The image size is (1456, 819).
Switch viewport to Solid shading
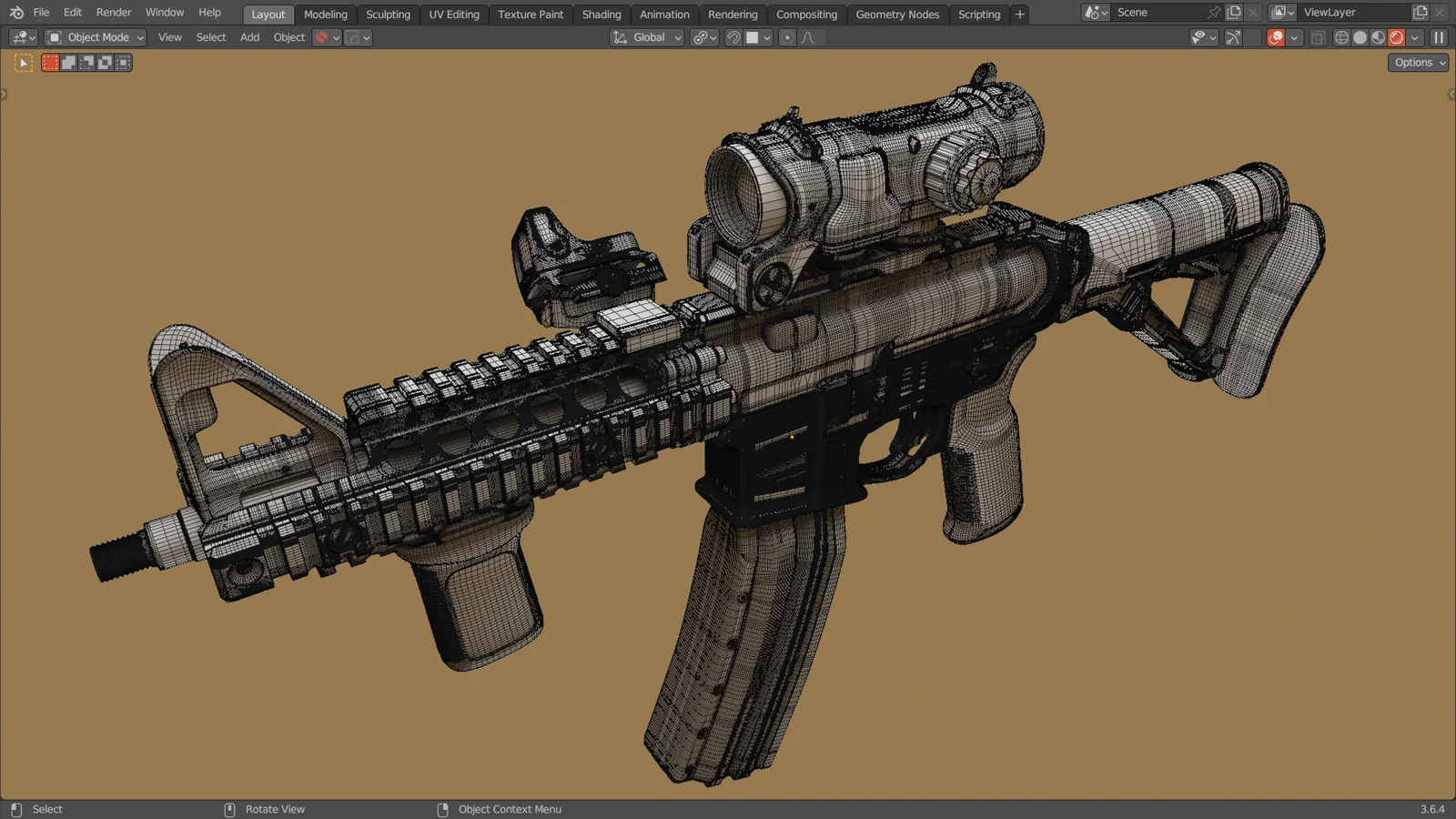[x=1360, y=37]
